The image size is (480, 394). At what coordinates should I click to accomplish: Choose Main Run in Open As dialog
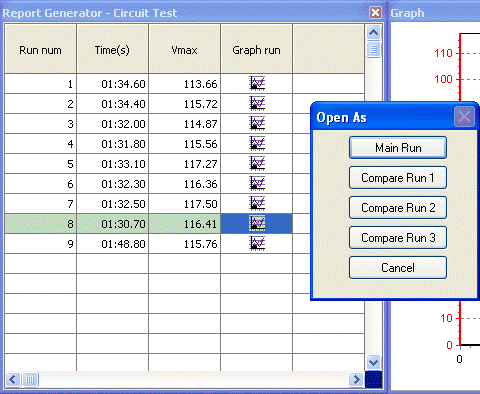[x=398, y=148]
